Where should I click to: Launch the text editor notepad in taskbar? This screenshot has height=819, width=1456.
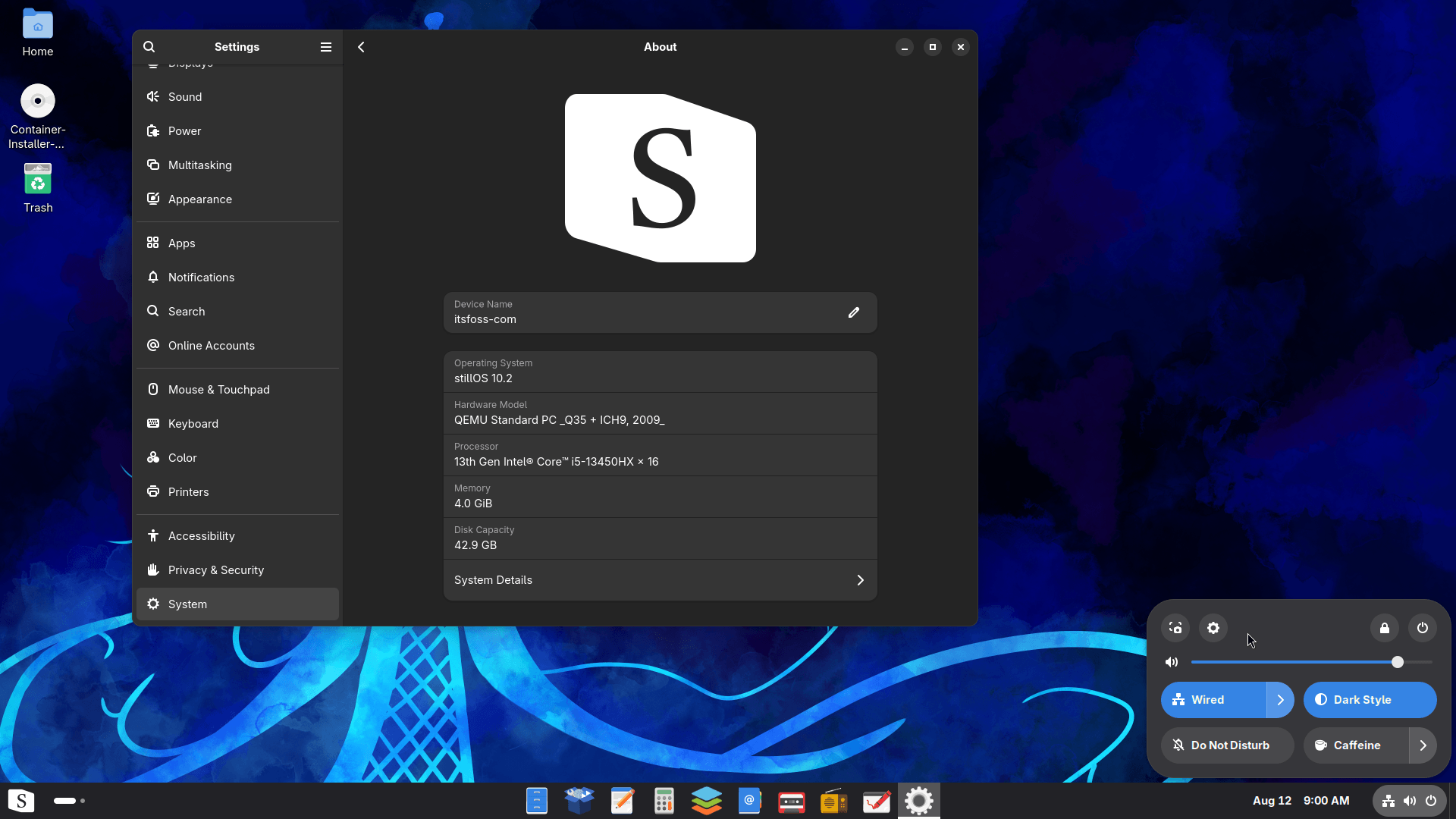click(622, 801)
